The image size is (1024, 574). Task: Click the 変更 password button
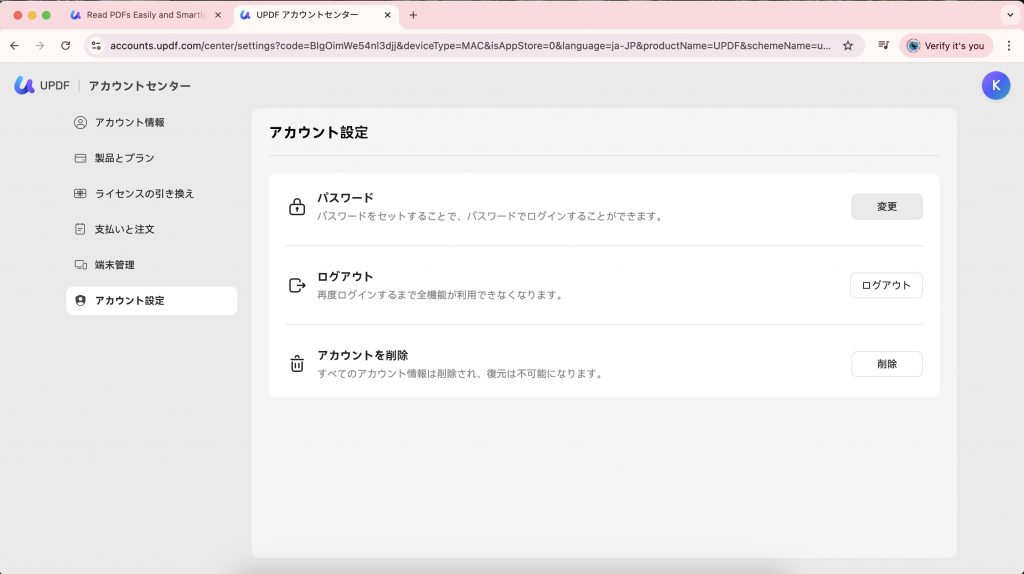pyautogui.click(x=886, y=206)
